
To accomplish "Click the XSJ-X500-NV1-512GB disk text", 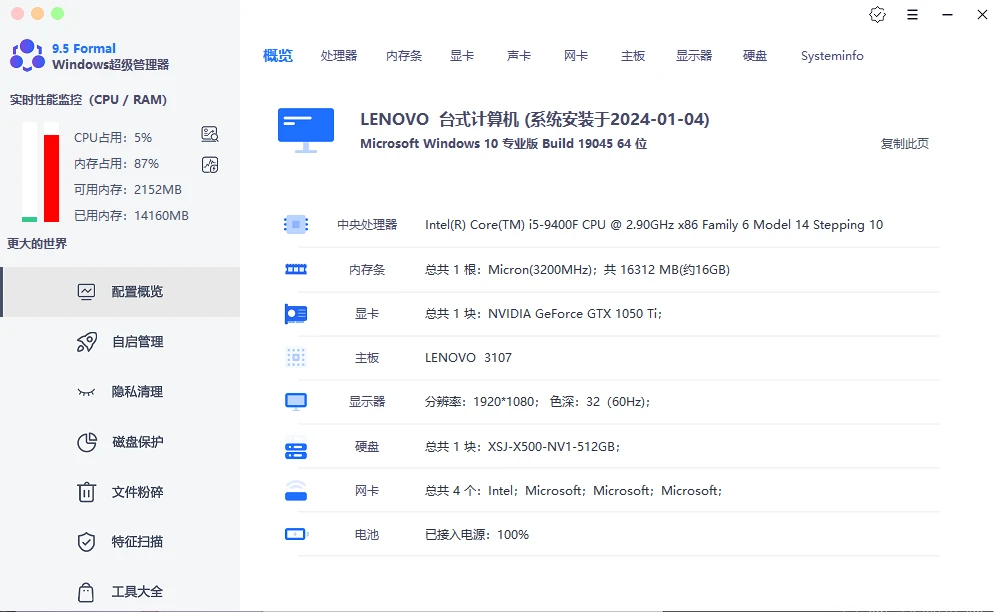I will pos(522,446).
